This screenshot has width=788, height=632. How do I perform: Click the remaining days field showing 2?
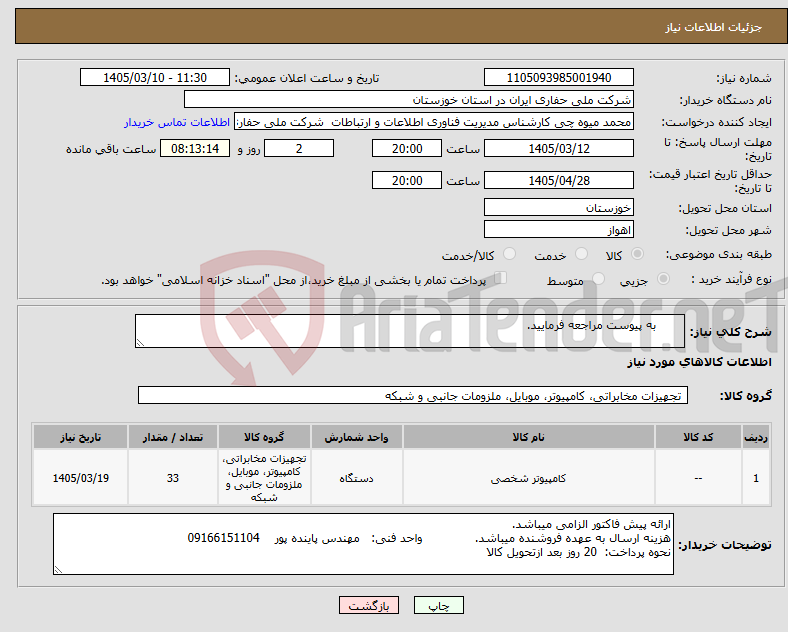coord(299,149)
